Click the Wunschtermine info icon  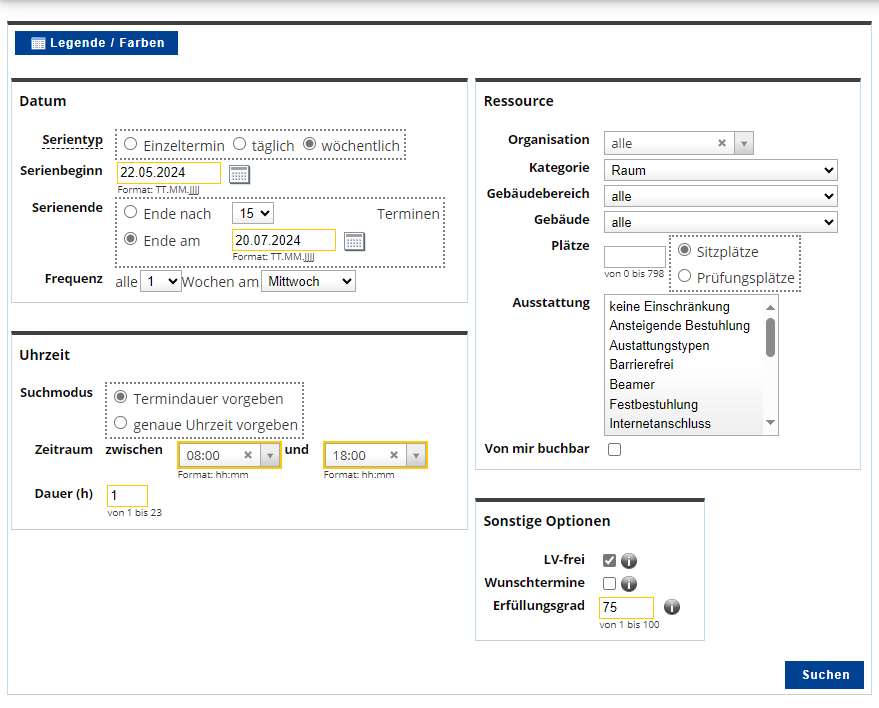point(629,584)
